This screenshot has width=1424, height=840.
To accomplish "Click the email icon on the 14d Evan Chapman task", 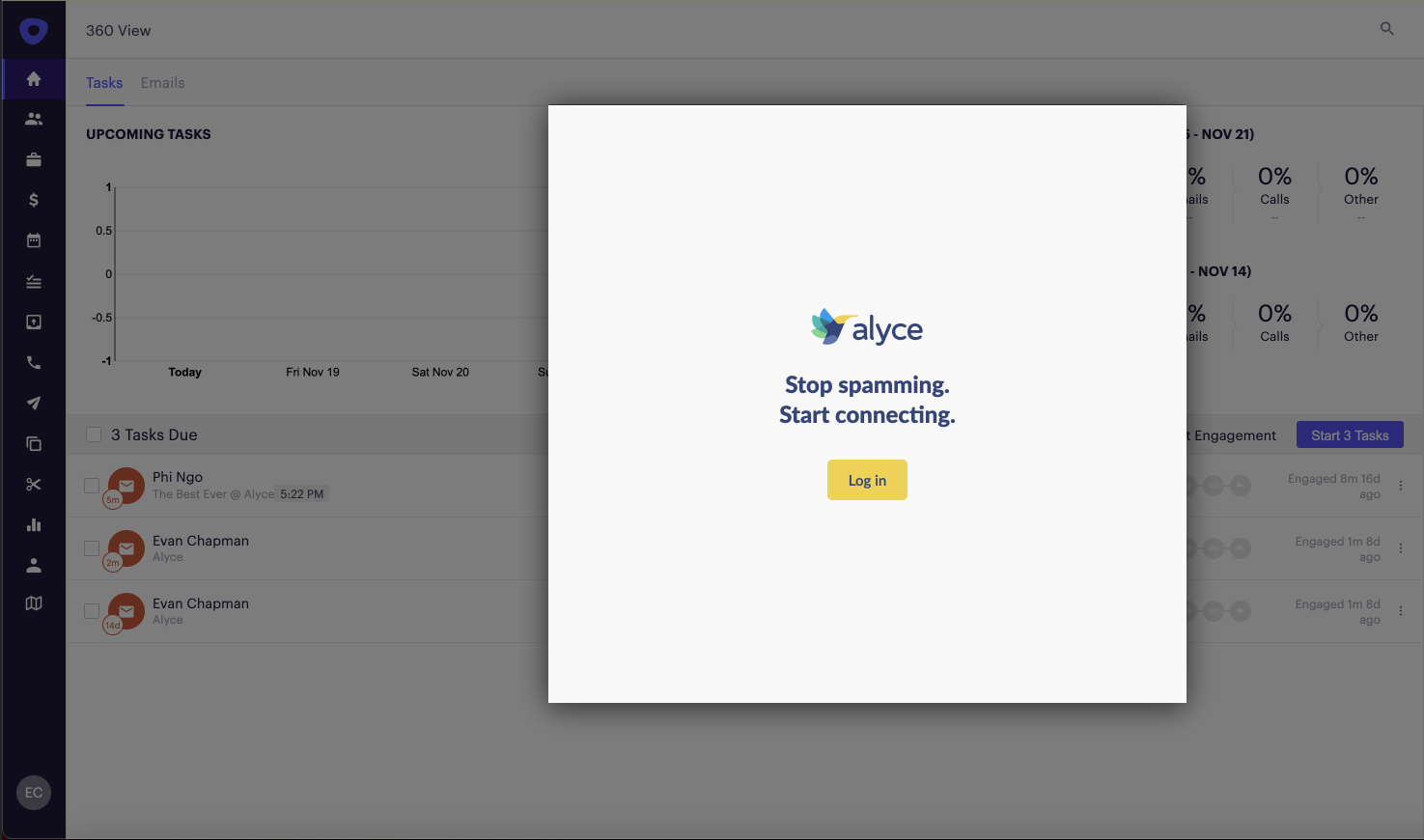I will point(126,611).
